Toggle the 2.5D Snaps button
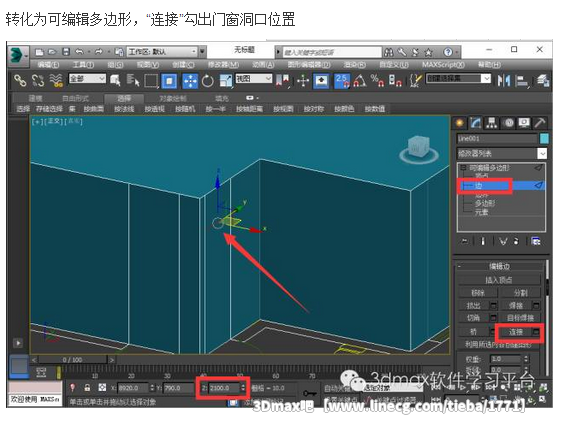The image size is (565, 425). pyautogui.click(x=342, y=81)
